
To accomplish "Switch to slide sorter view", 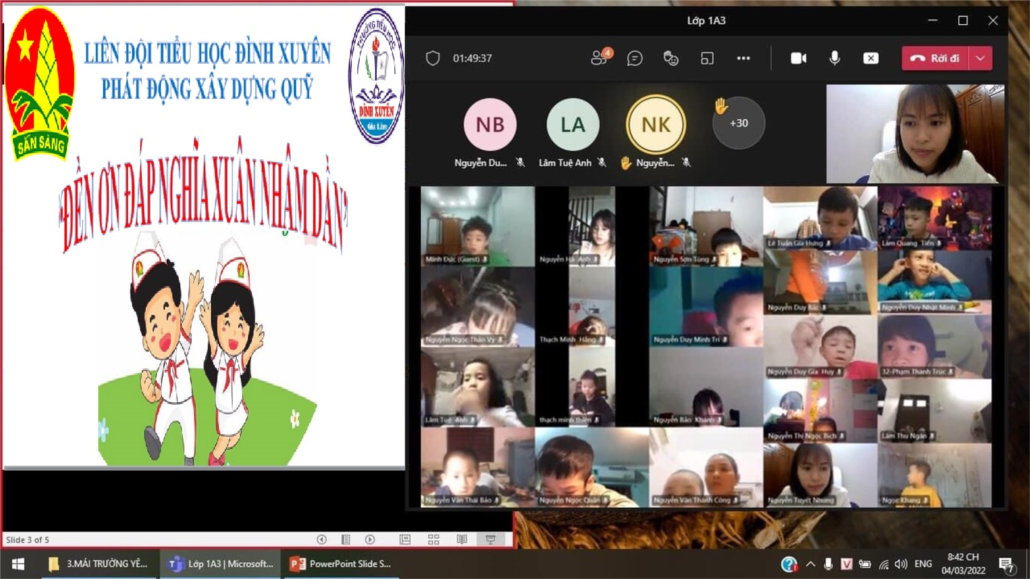I will point(433,539).
